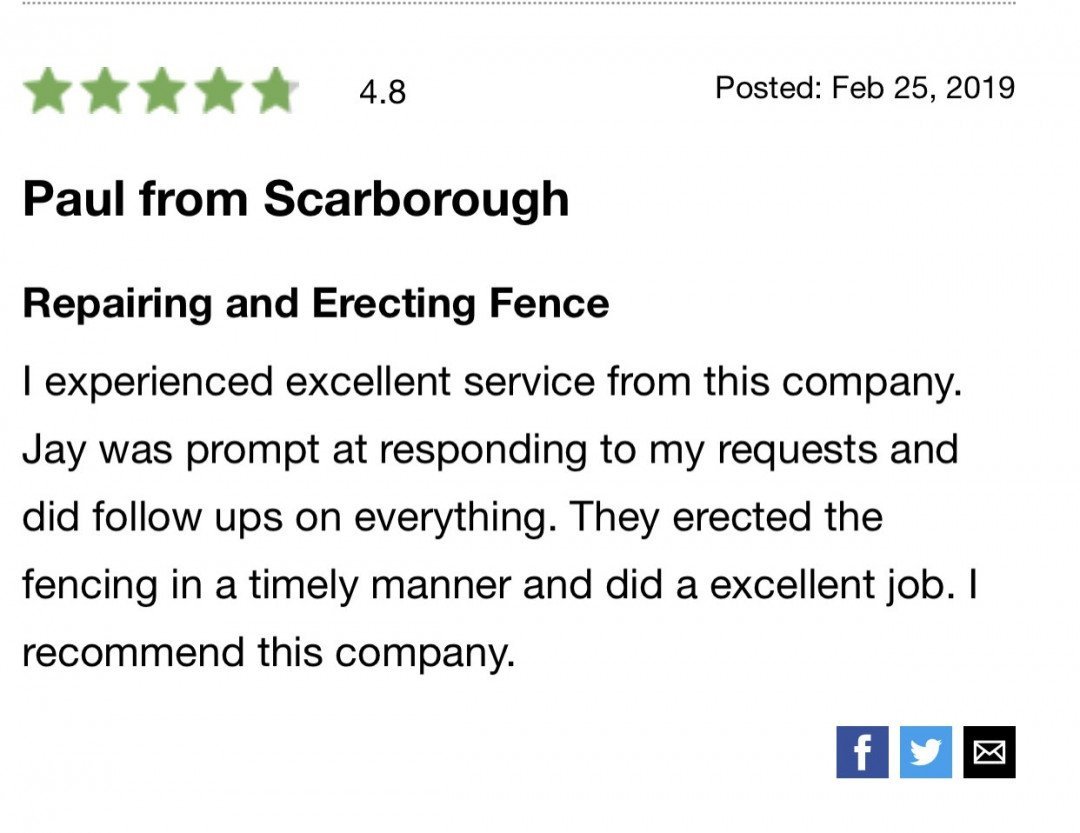The height and width of the screenshot is (833, 1080).
Task: Click the final line "recommend this company."
Action: (269, 652)
